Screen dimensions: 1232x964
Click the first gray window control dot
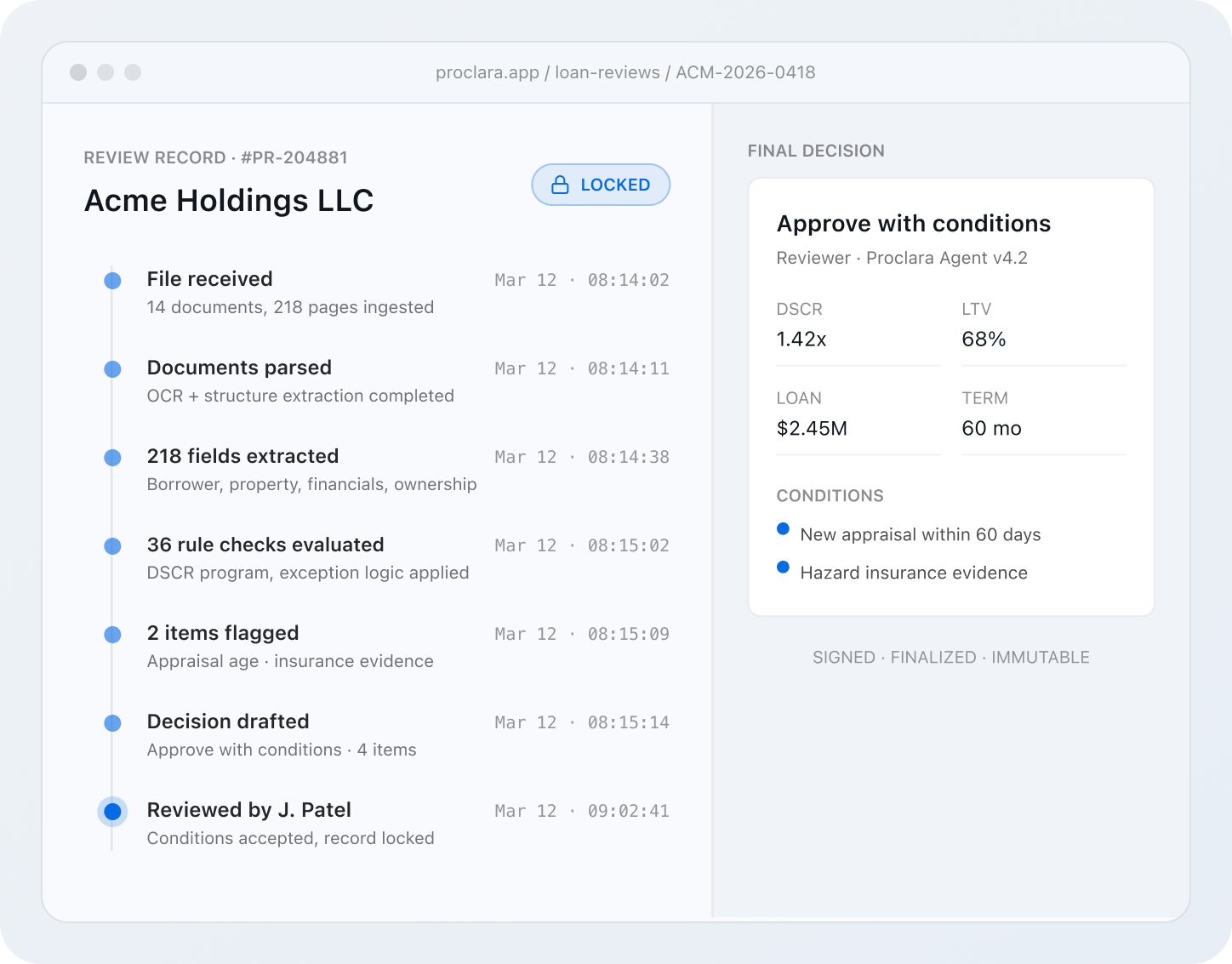point(78,72)
